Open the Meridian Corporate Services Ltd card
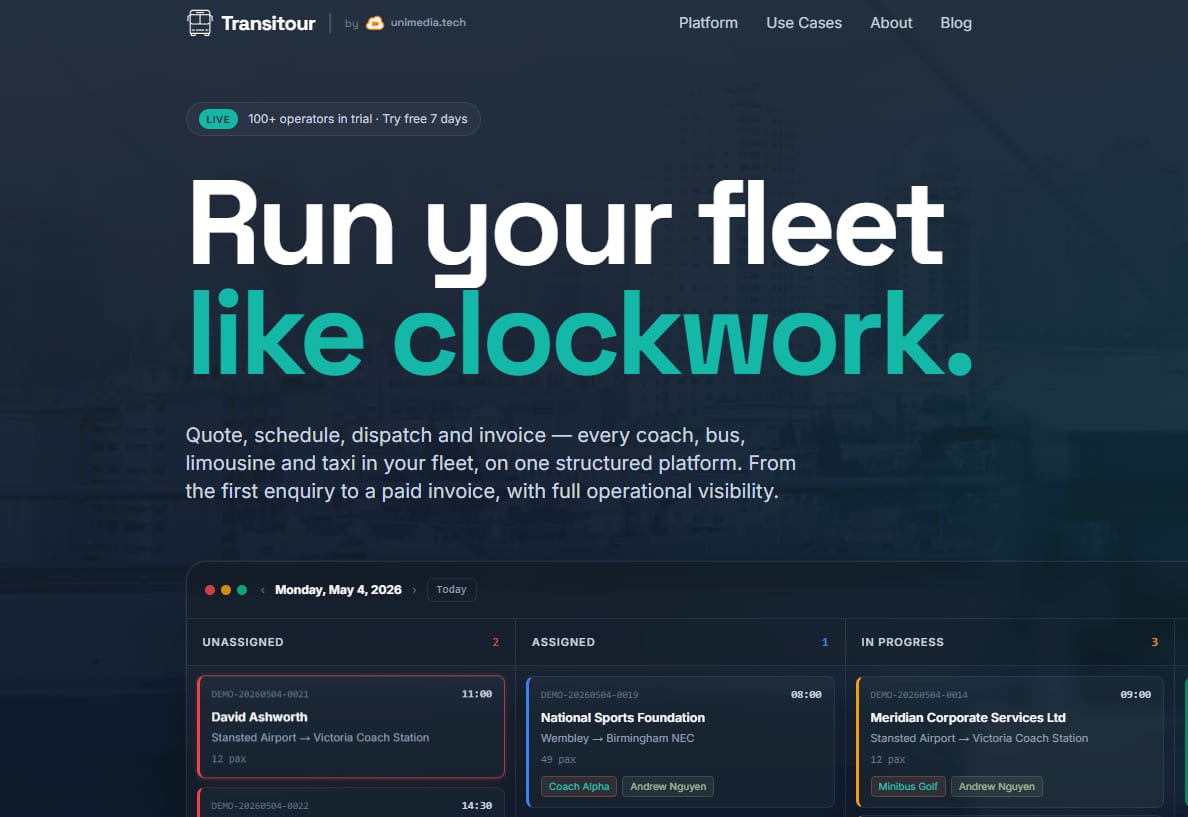Image resolution: width=1188 pixels, height=817 pixels. 1010,742
